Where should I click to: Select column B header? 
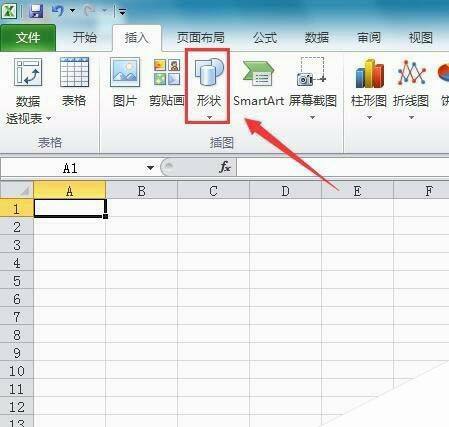[x=142, y=191]
